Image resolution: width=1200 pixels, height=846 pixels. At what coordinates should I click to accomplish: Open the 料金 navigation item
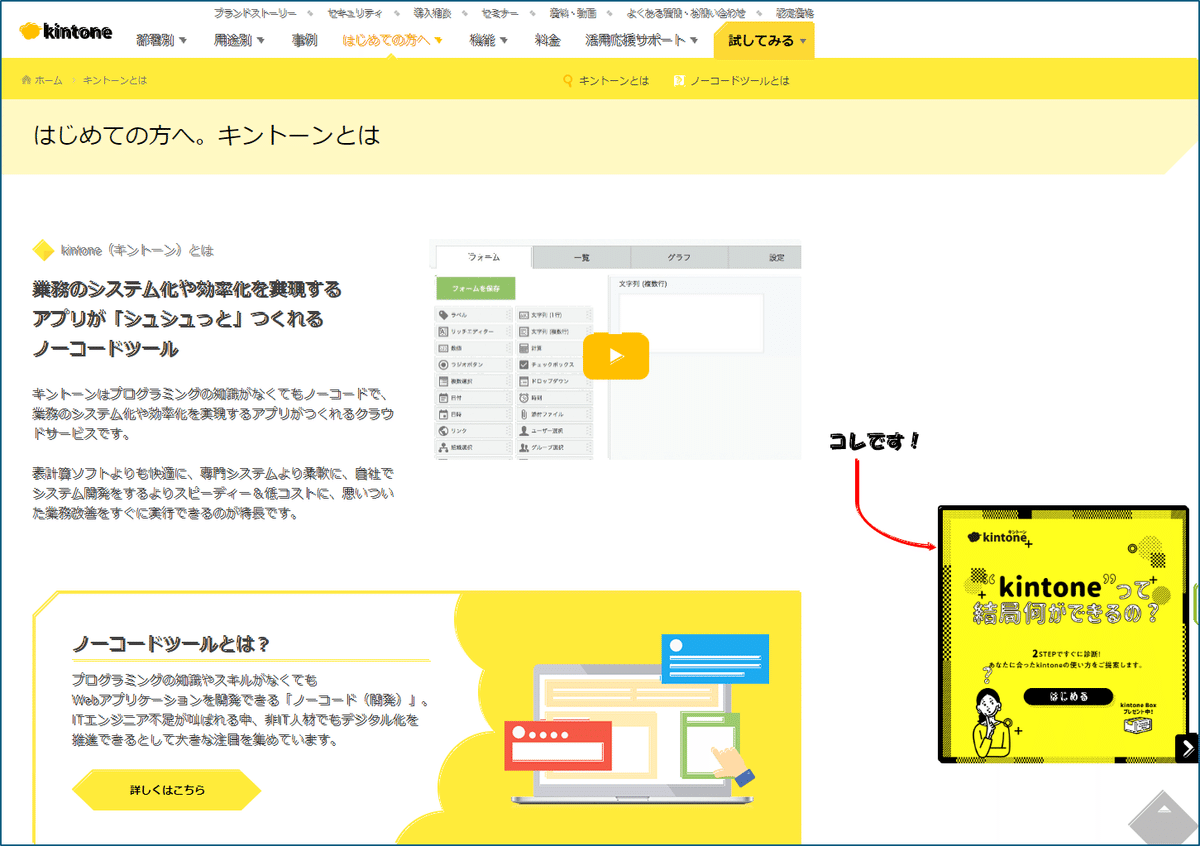(547, 40)
